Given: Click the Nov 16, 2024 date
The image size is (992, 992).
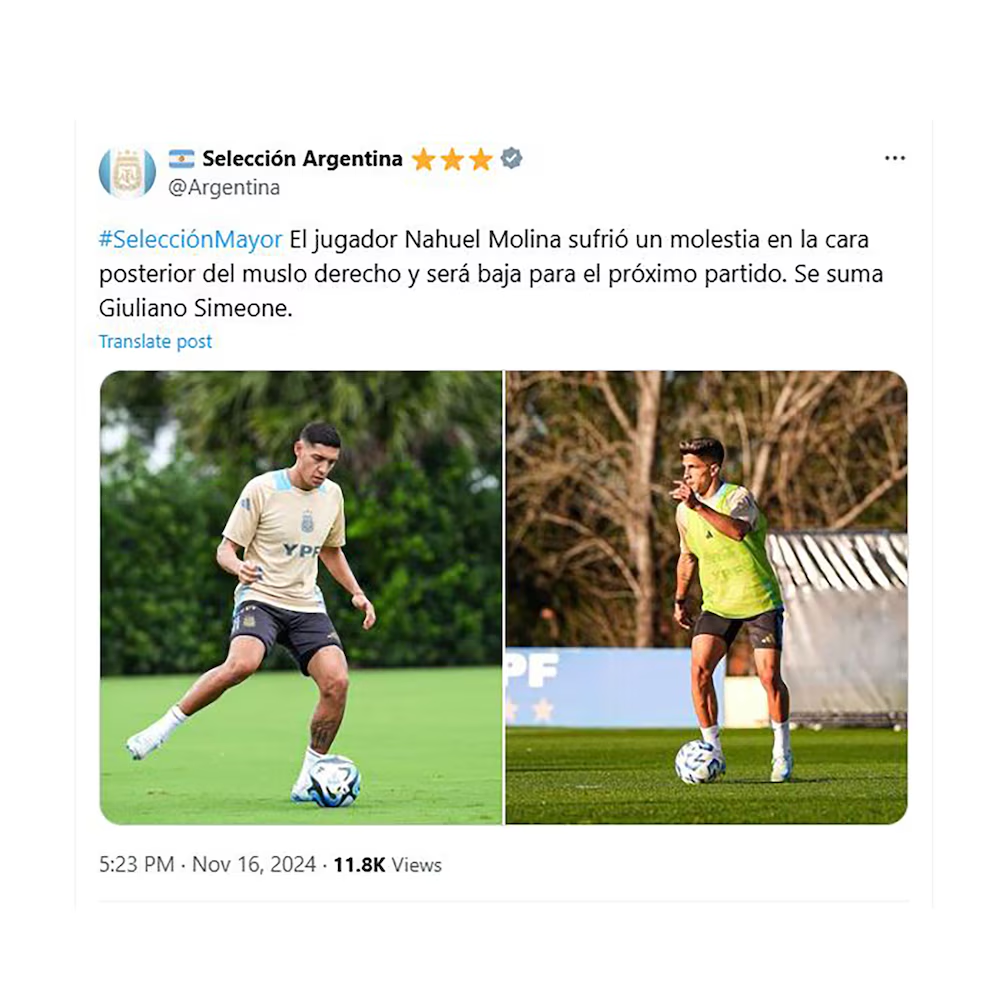Looking at the screenshot, I should point(254,864).
